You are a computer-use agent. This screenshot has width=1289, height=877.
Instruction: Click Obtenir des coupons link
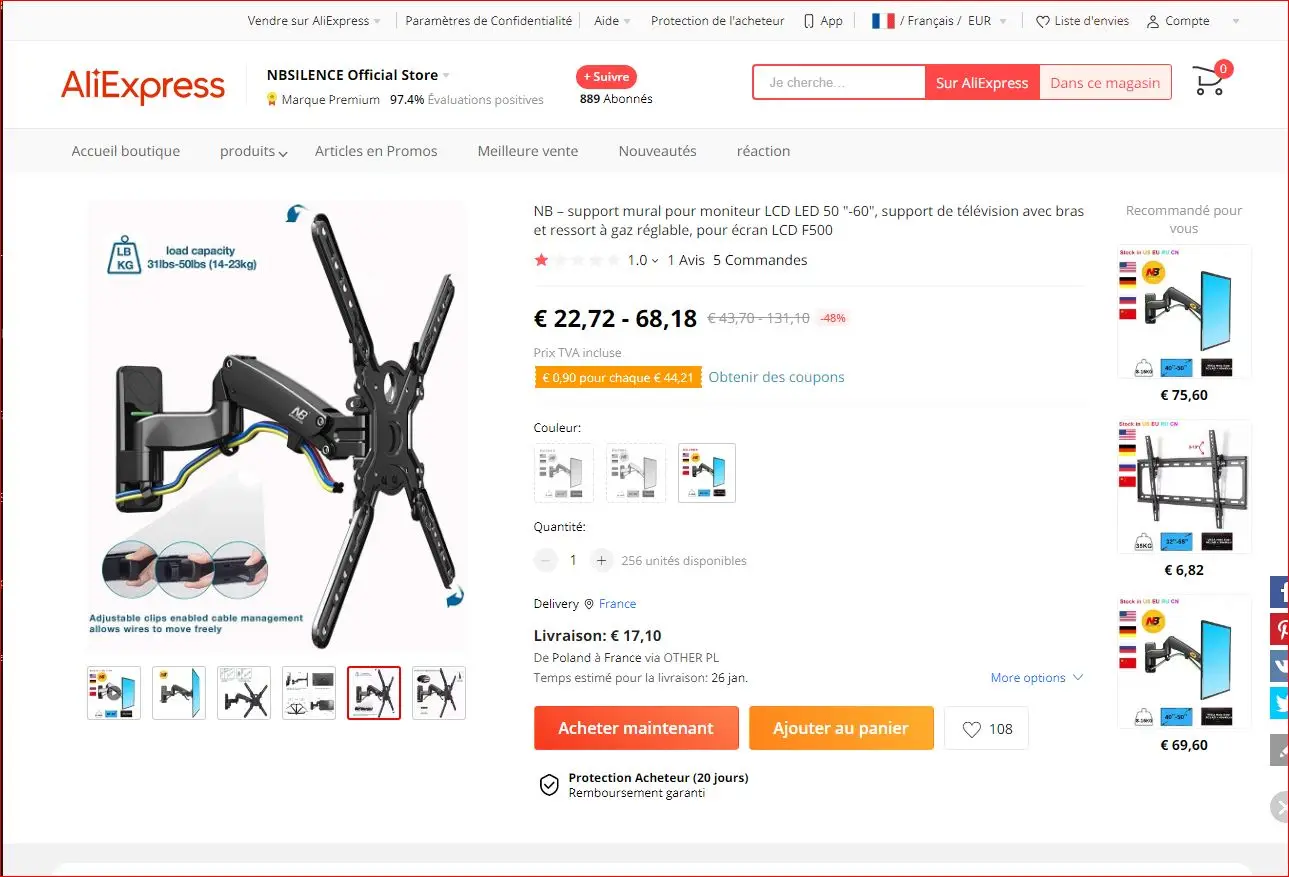coord(776,377)
